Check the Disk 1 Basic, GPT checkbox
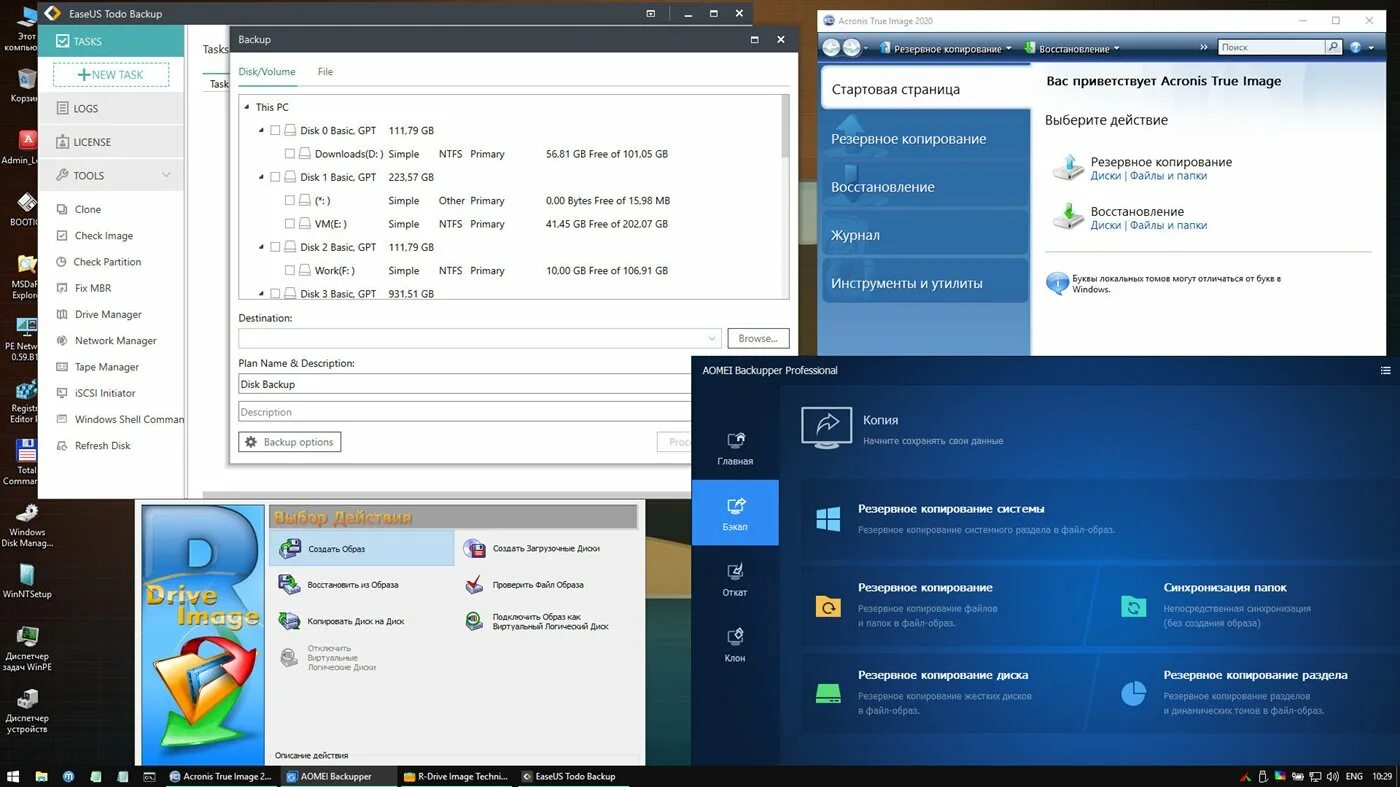The image size is (1400, 787). 275,177
